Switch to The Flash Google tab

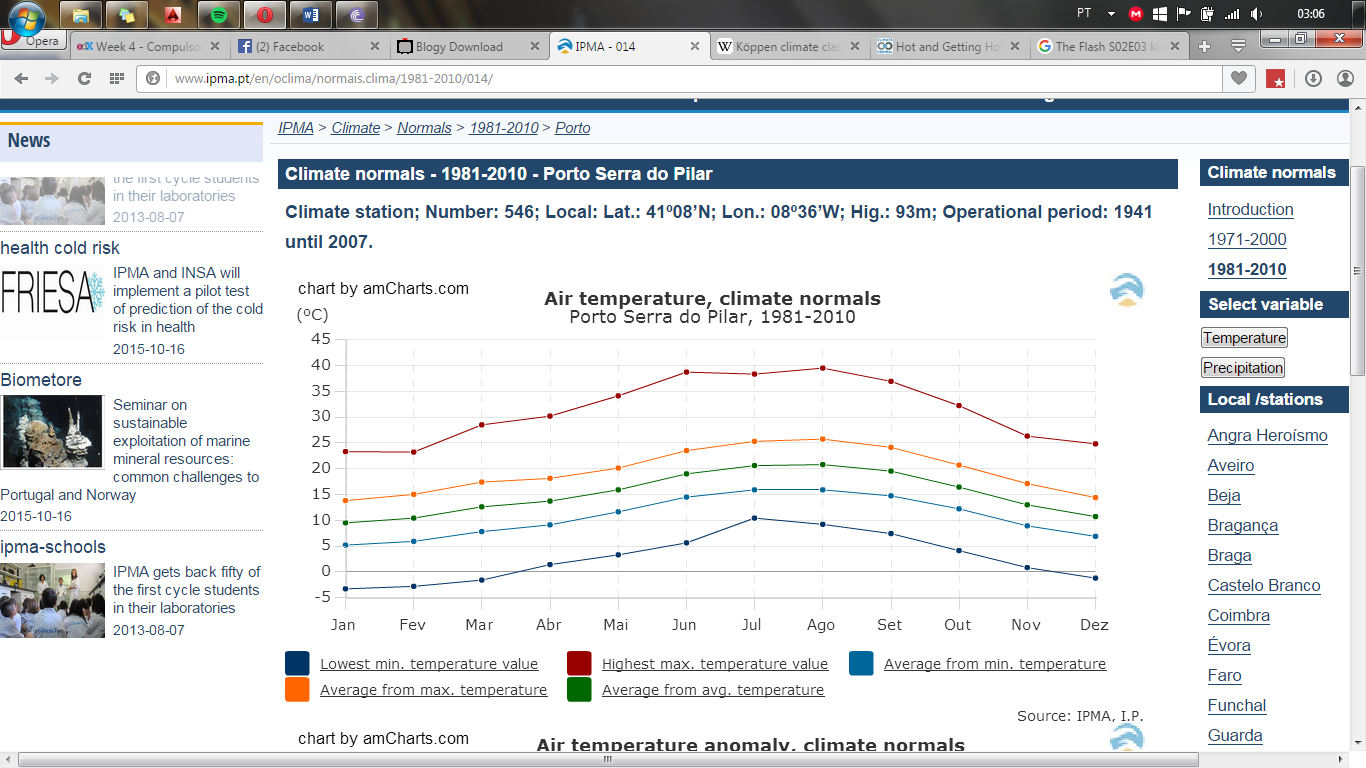(x=1109, y=46)
